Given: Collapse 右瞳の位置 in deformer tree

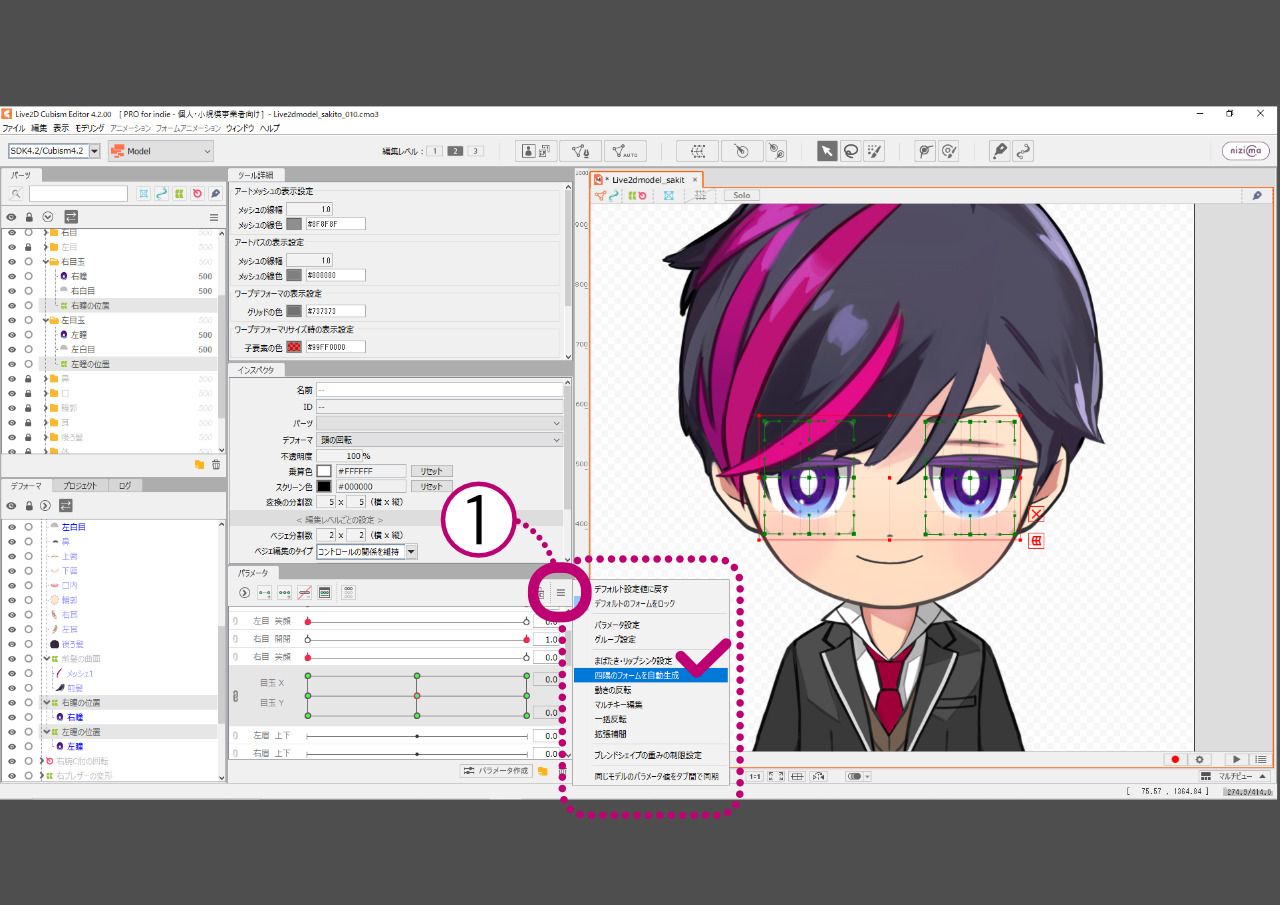Looking at the screenshot, I should (x=46, y=702).
